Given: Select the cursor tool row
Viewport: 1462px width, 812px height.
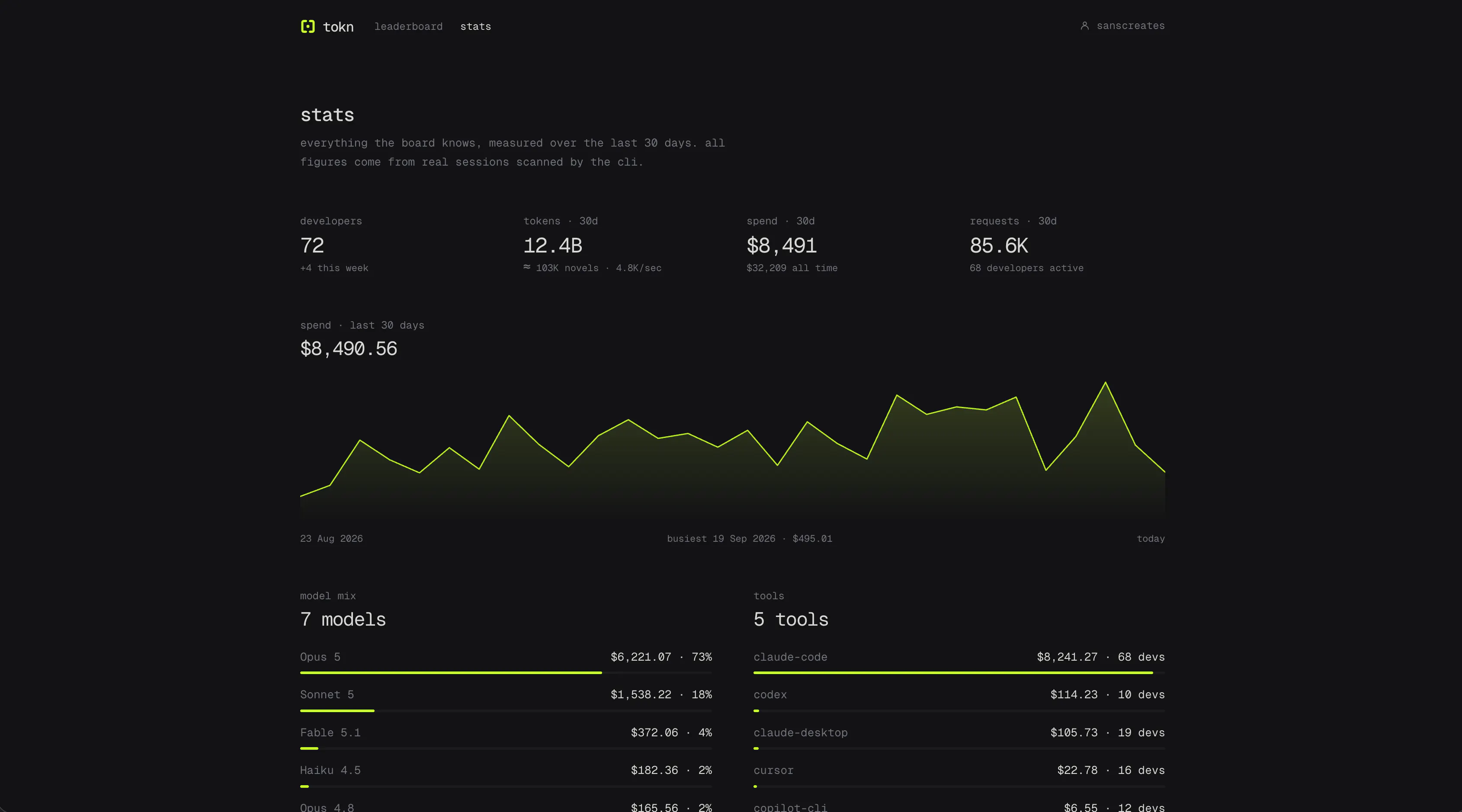Looking at the screenshot, I should [x=959, y=776].
